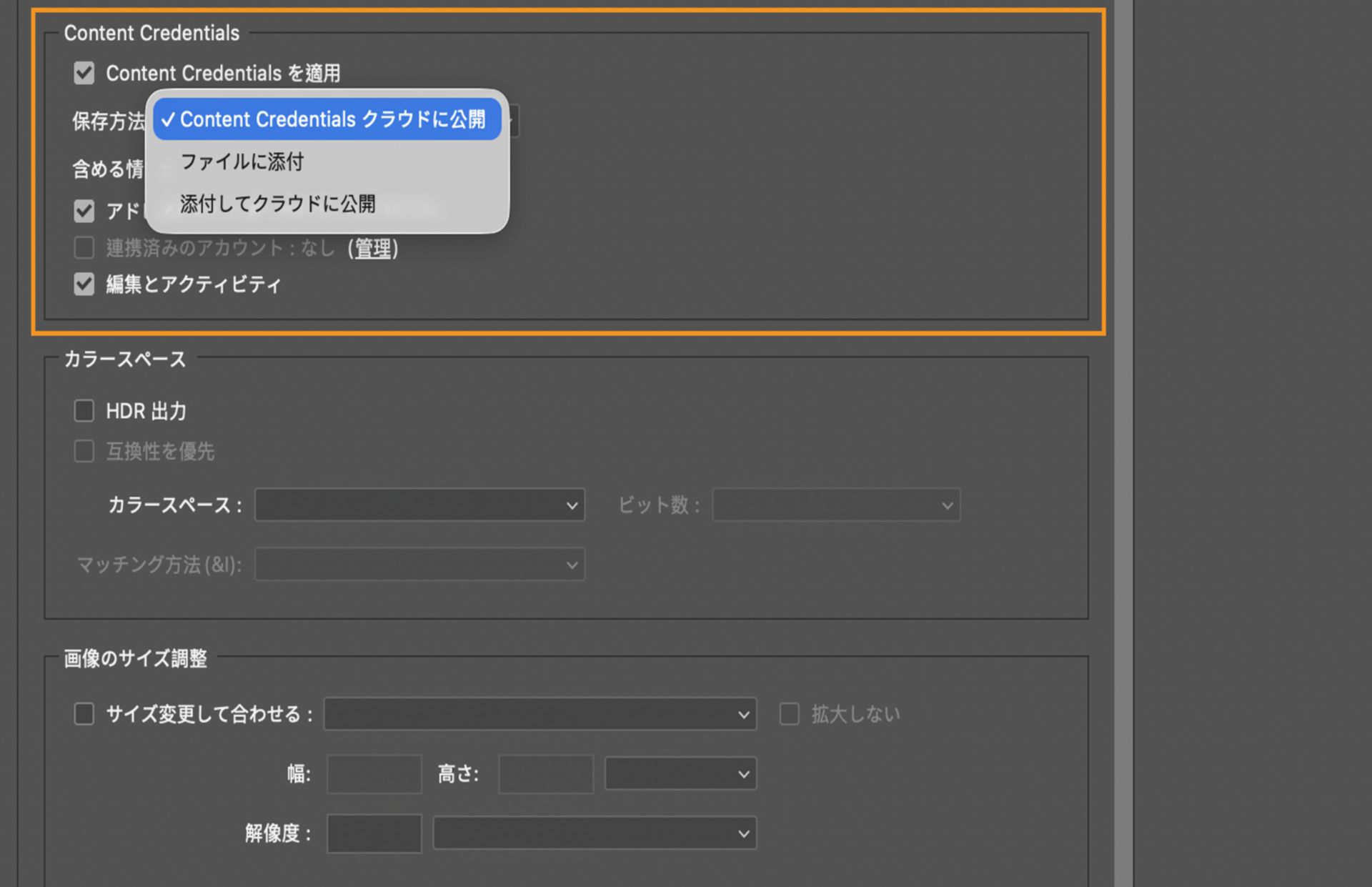The width and height of the screenshot is (1372, 887).
Task: Open the サイズ変更して合わせる dropdown
Action: pos(540,714)
